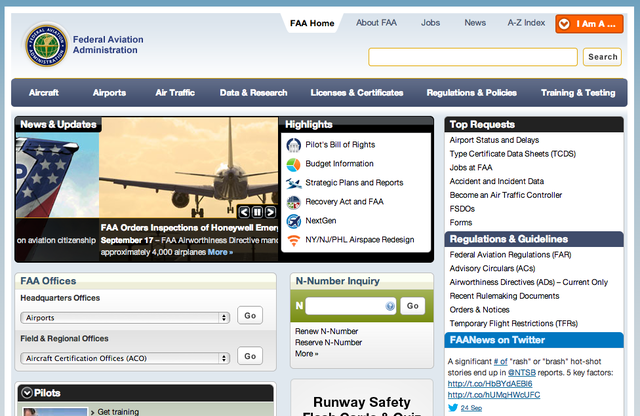Click the NY/NJ/PHL Airspace Redesign signal icon

click(293, 240)
